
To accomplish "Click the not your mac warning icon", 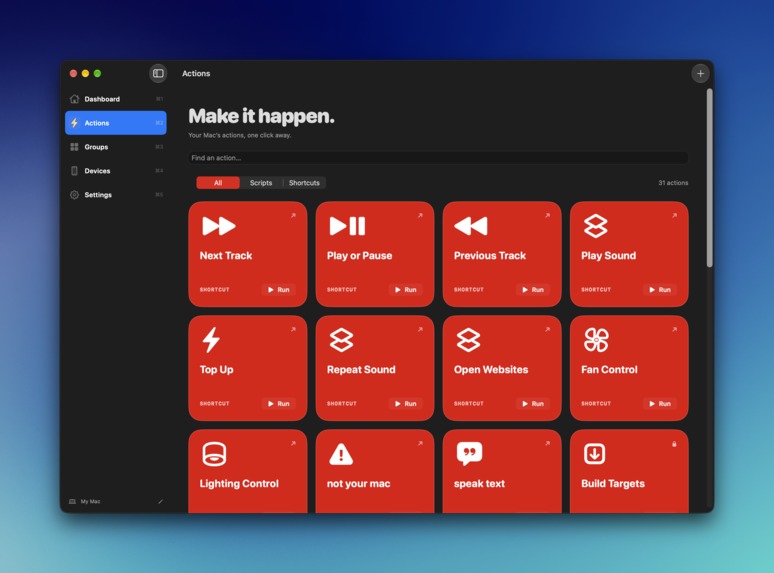I will click(341, 454).
